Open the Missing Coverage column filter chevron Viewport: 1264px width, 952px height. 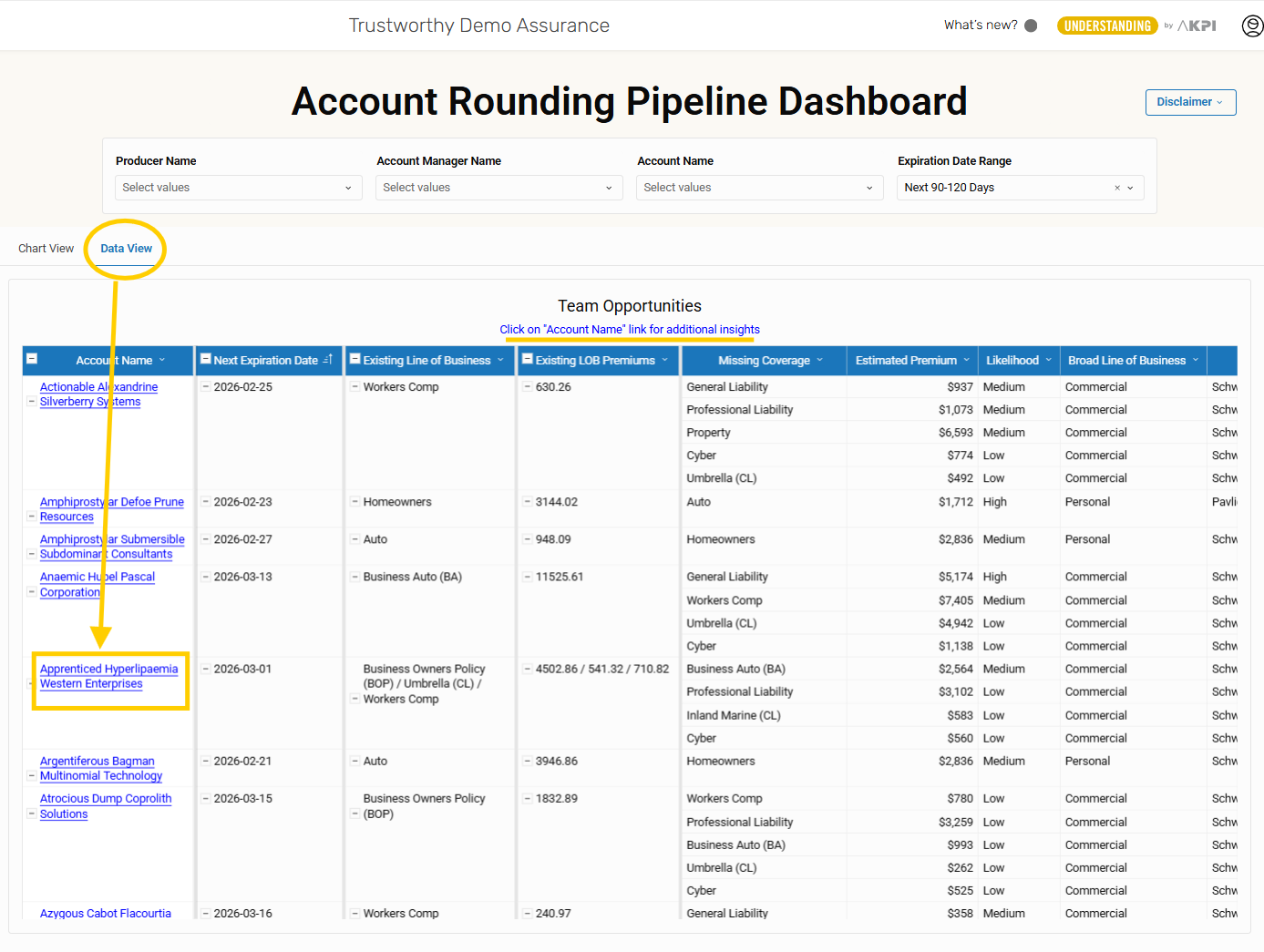[820, 361]
